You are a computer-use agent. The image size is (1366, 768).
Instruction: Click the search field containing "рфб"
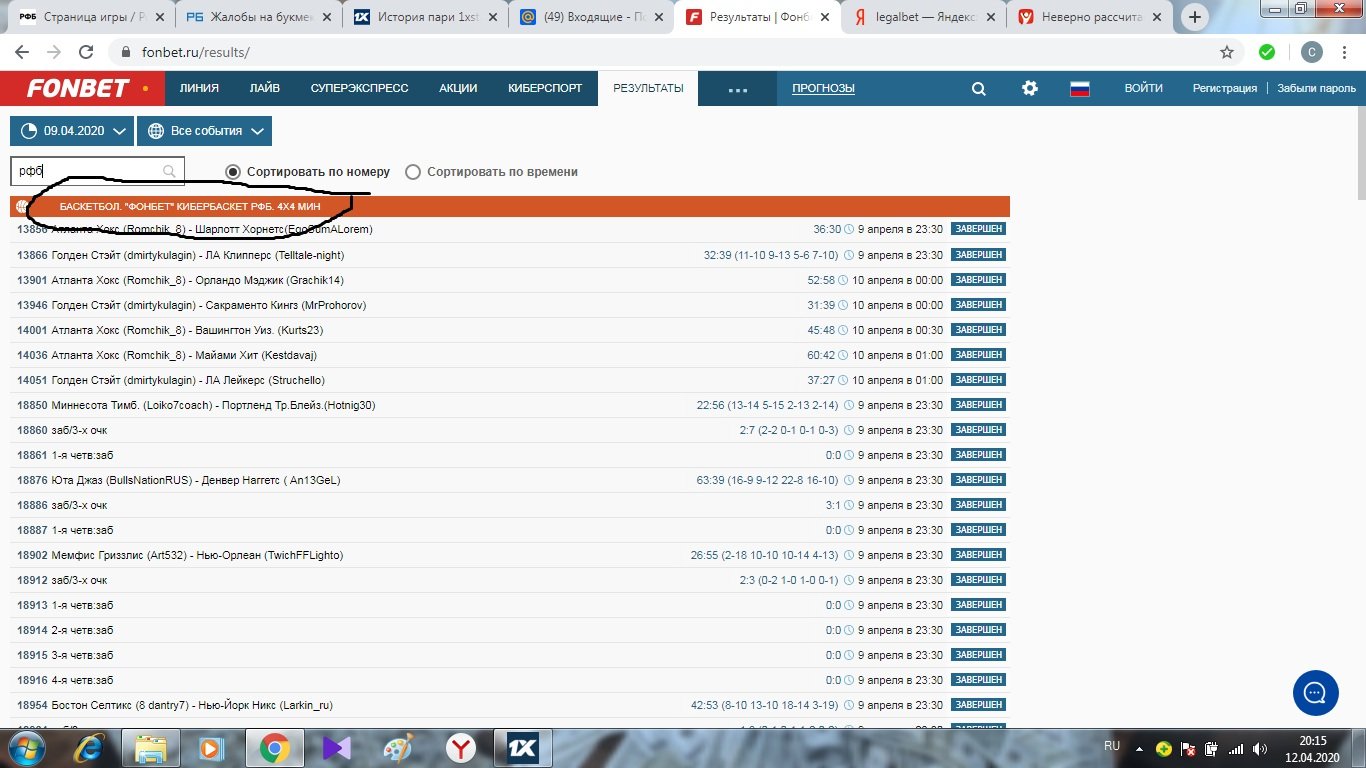(x=90, y=171)
